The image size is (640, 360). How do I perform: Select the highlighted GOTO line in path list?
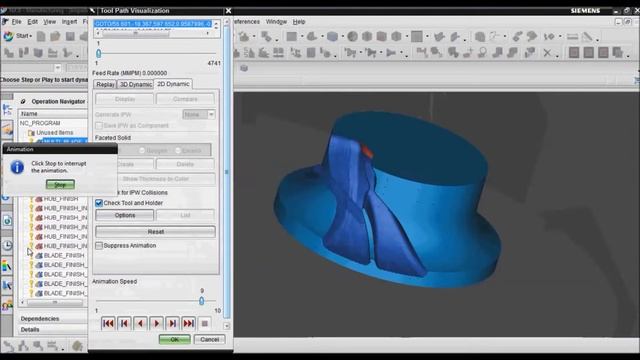[x=153, y=24]
